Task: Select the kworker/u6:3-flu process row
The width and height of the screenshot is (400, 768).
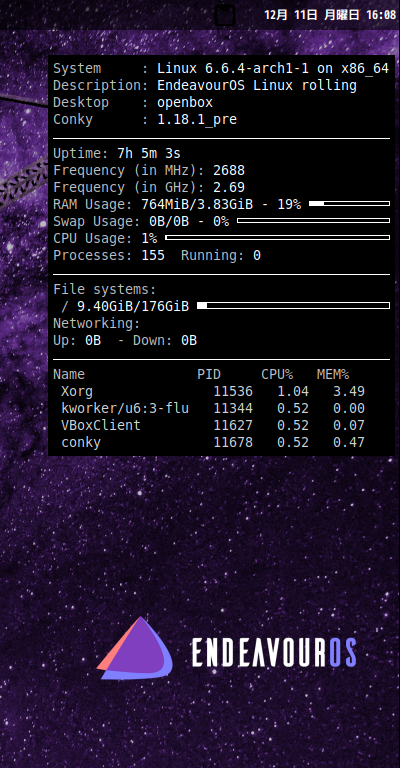Action: (212, 408)
